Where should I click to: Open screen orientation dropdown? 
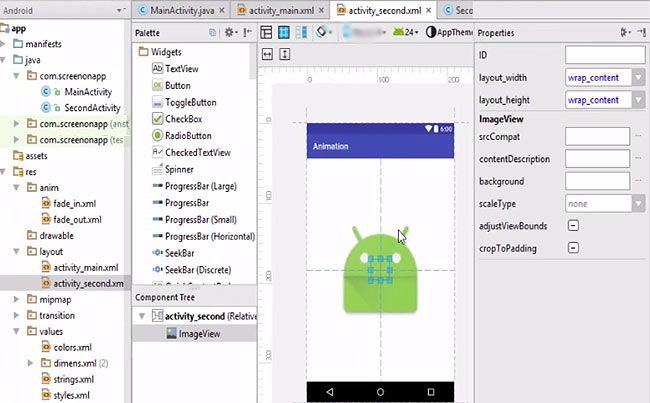(324, 32)
